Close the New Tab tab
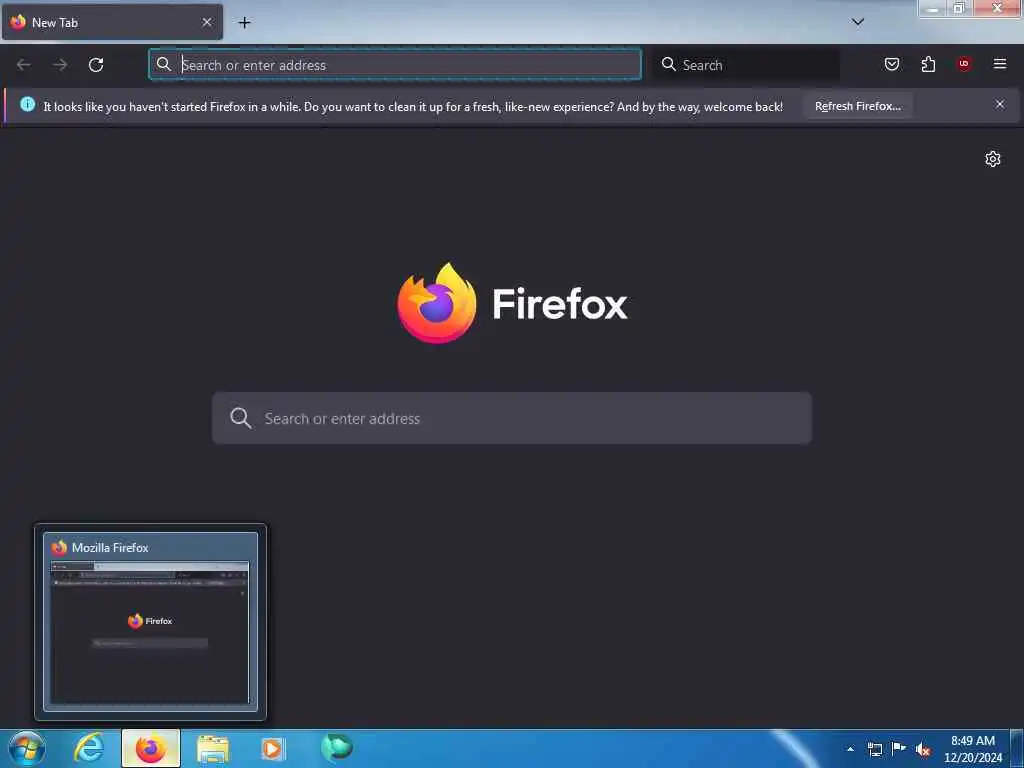Image resolution: width=1024 pixels, height=768 pixels. pos(207,22)
